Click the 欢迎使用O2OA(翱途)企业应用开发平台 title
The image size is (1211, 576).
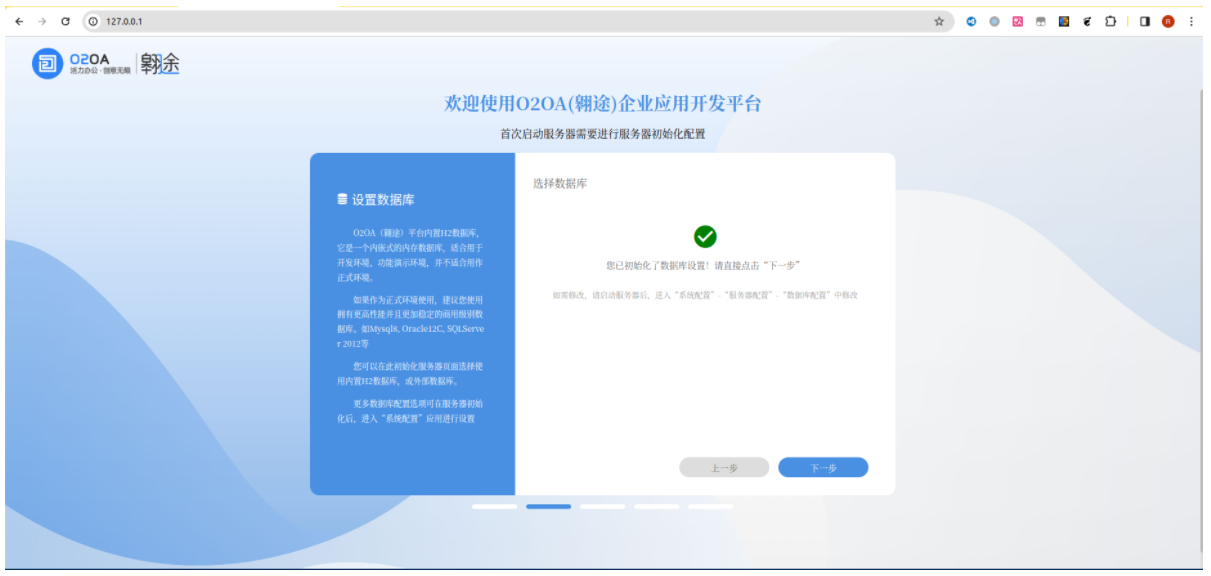(x=603, y=104)
